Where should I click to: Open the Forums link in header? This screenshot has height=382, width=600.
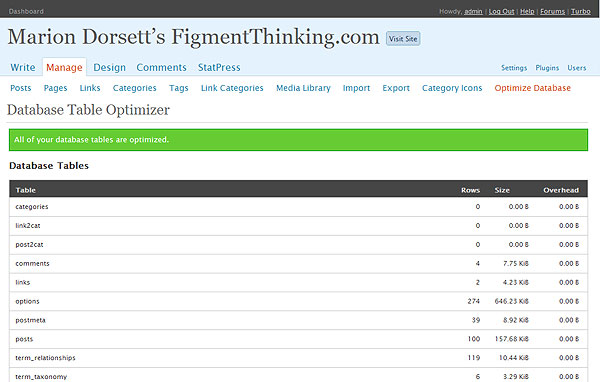click(x=552, y=11)
